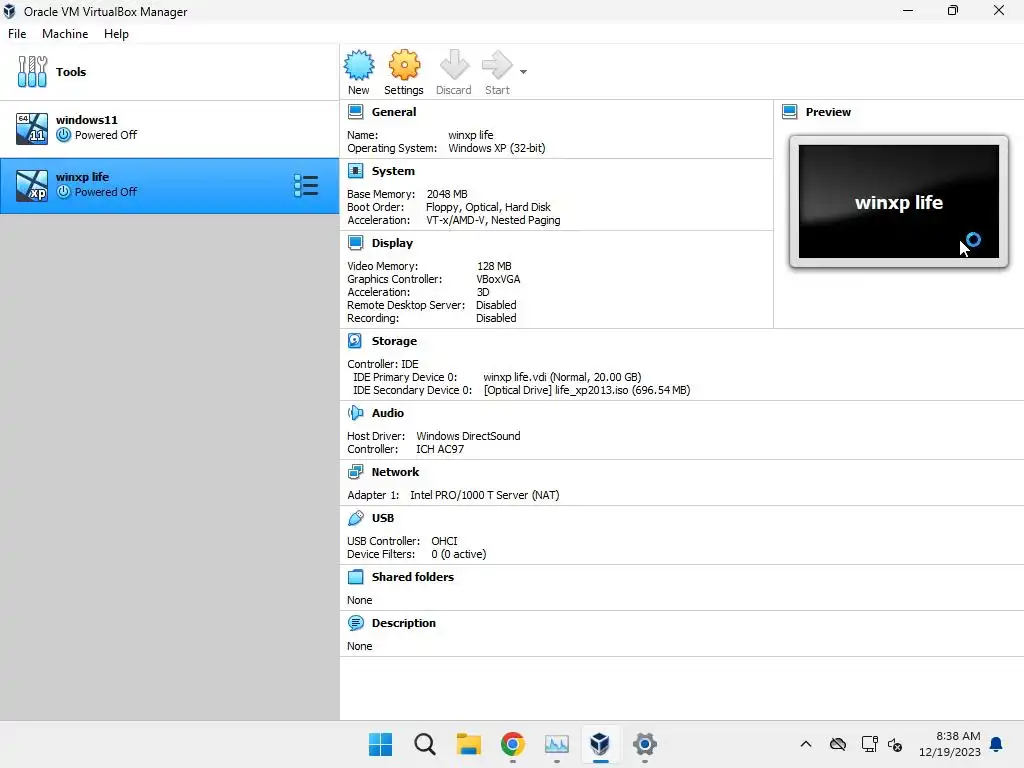Open the Shared folders section header
Viewport: 1024px width, 768px height.
tap(413, 577)
